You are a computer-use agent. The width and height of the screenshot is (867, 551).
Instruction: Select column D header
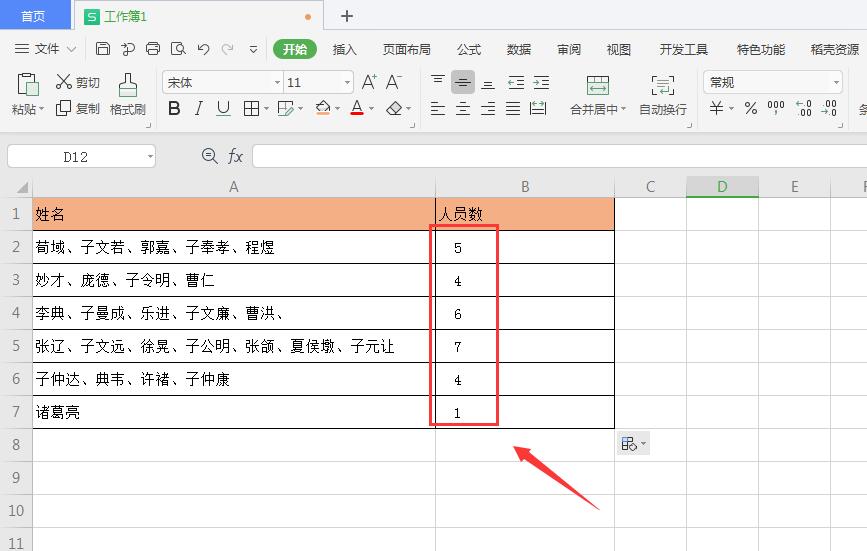[722, 187]
